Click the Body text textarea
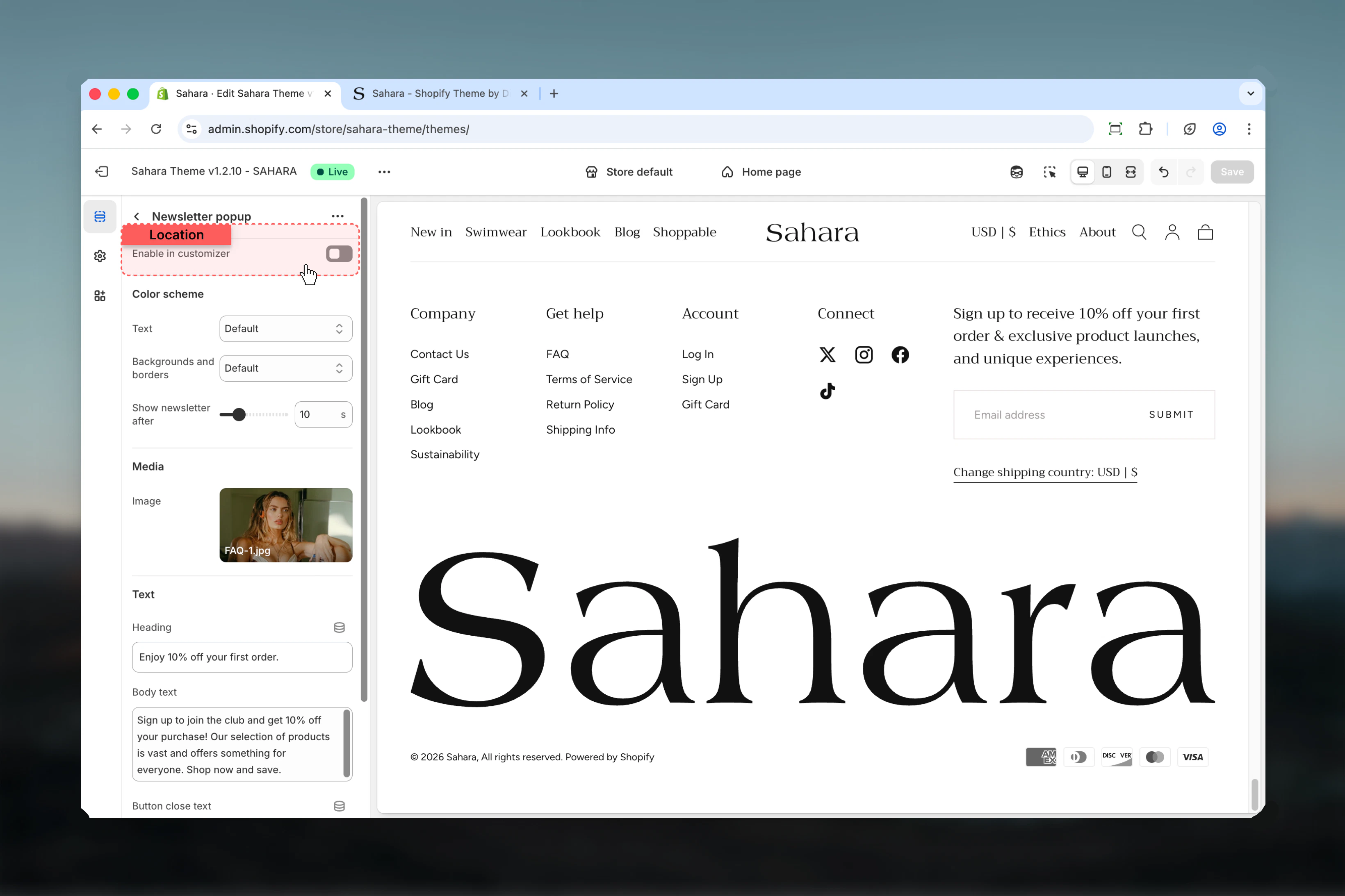 (242, 745)
